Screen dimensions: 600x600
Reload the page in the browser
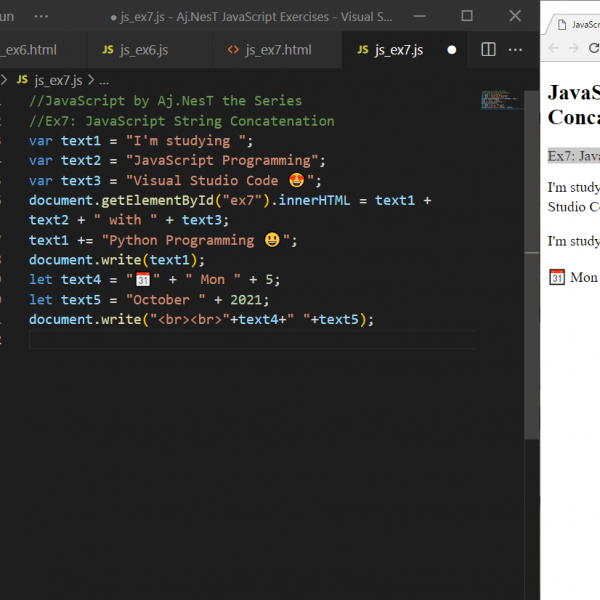click(594, 48)
